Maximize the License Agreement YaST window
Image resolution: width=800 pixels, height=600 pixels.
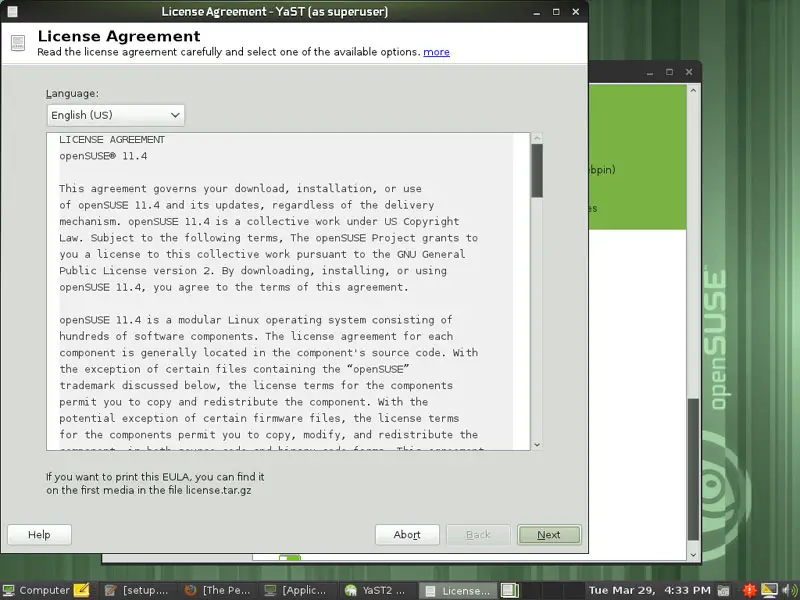coord(556,12)
